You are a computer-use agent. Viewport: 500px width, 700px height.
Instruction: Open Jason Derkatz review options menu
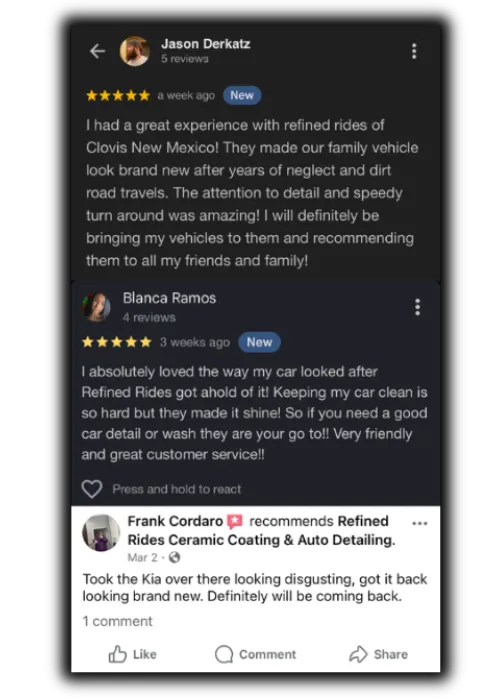pyautogui.click(x=414, y=51)
